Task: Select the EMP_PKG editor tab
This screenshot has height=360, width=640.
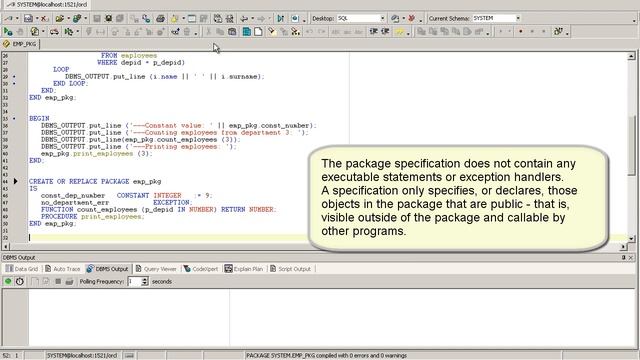Action: click(x=20, y=44)
